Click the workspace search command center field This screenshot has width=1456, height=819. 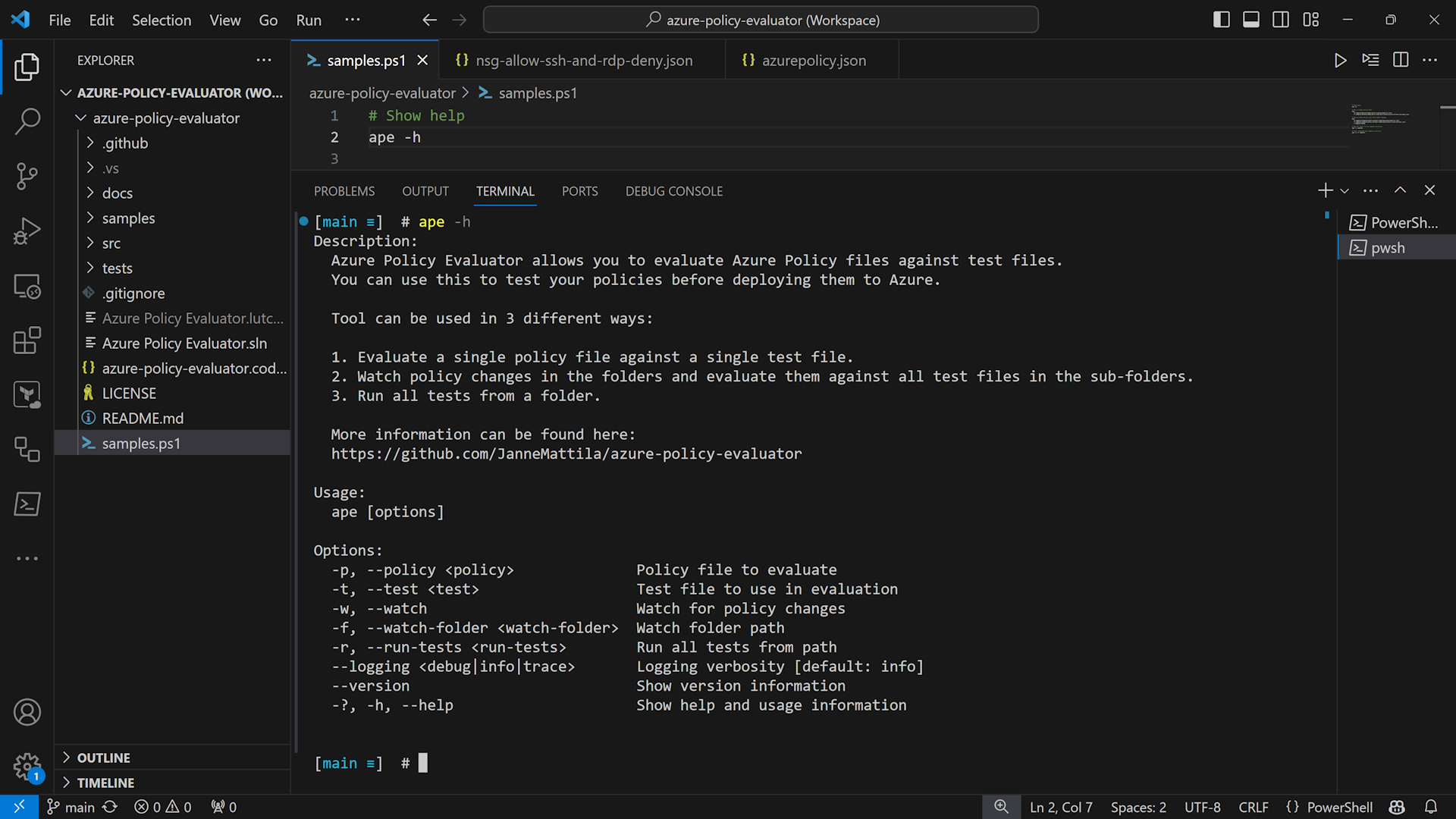click(x=761, y=20)
